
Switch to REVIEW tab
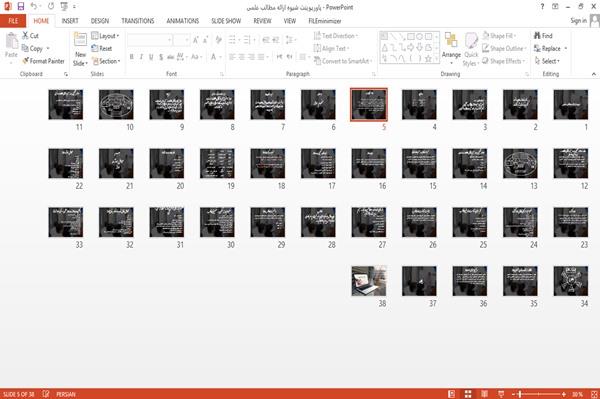[262, 21]
